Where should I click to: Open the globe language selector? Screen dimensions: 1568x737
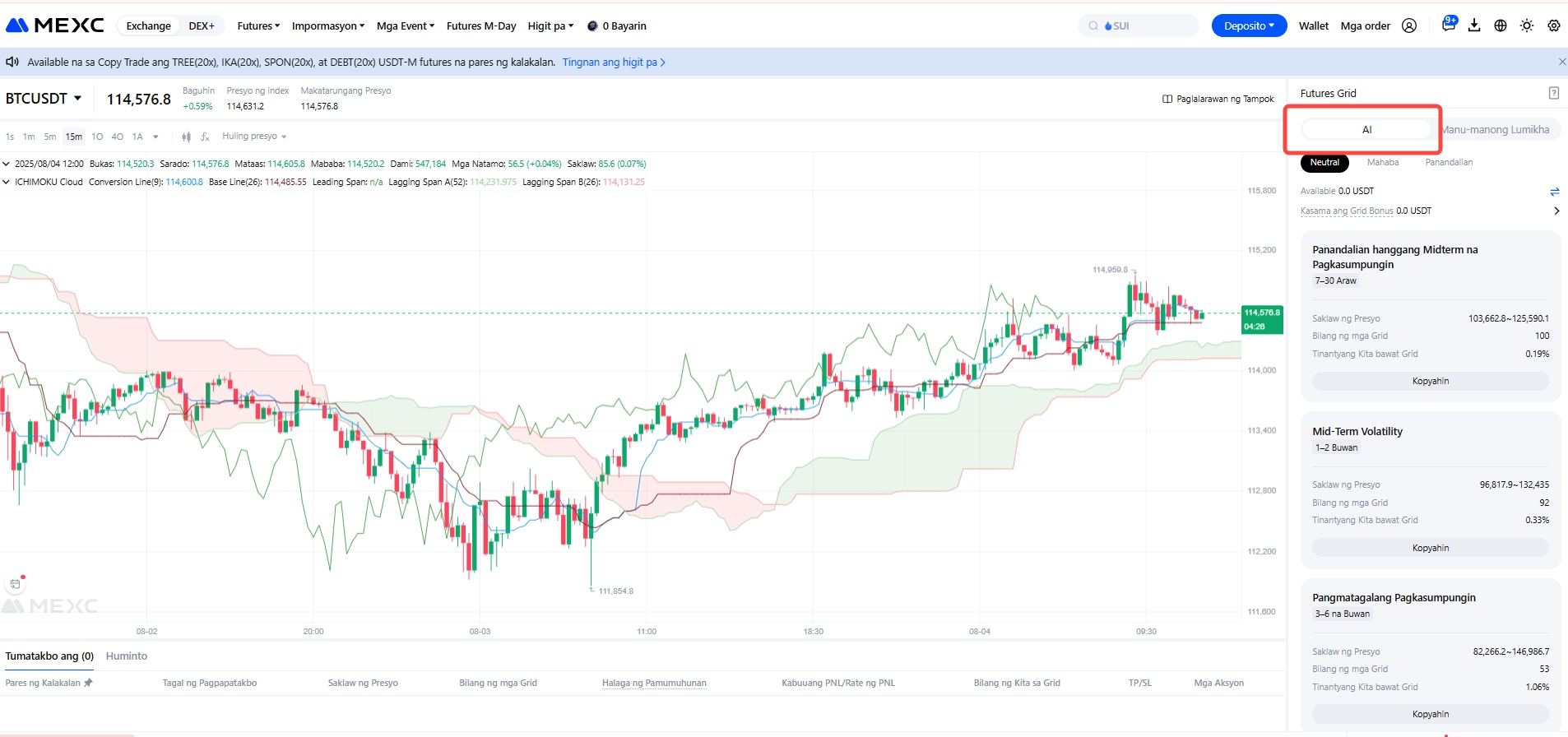click(x=1501, y=25)
